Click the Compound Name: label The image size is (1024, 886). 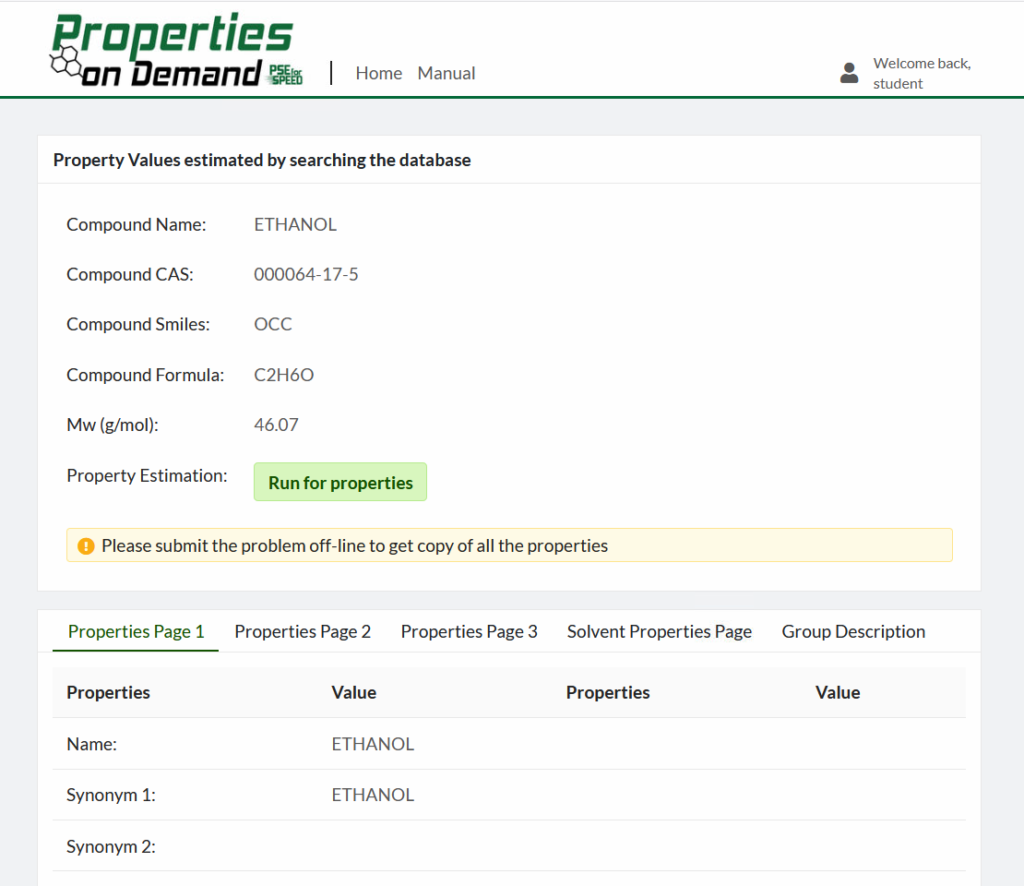coord(136,225)
